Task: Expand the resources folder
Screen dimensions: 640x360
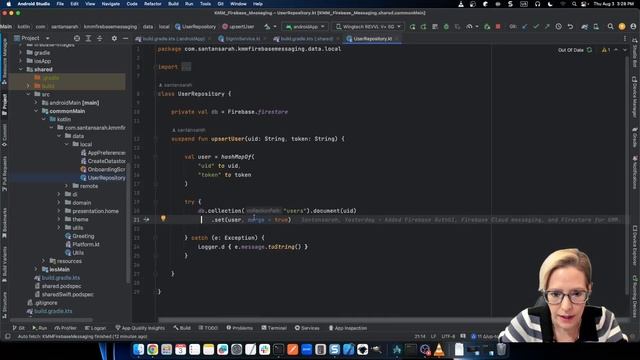Action: [x=44, y=261]
